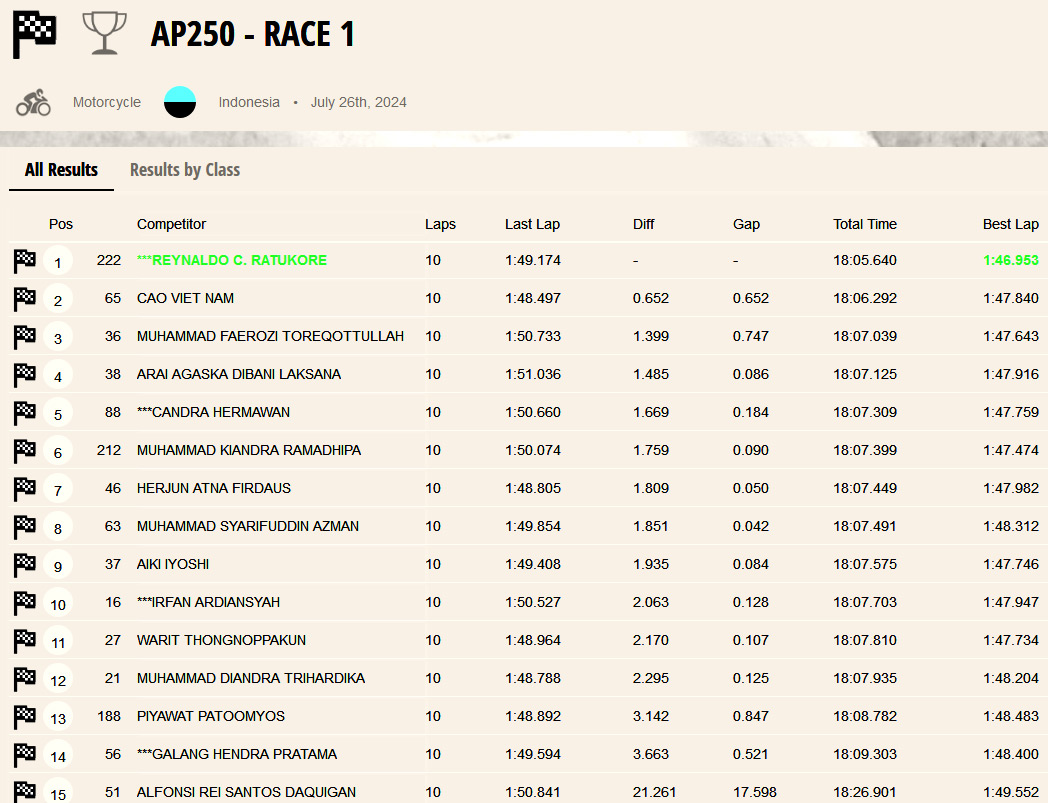Click the motorcycle rider icon
The image size is (1048, 803).
click(33, 102)
